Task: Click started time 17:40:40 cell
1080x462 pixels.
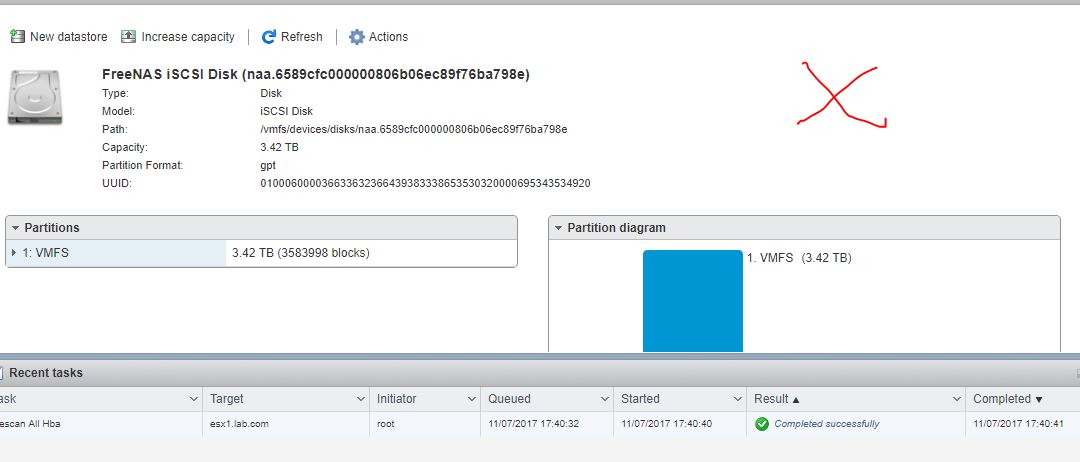Action: click(666, 424)
